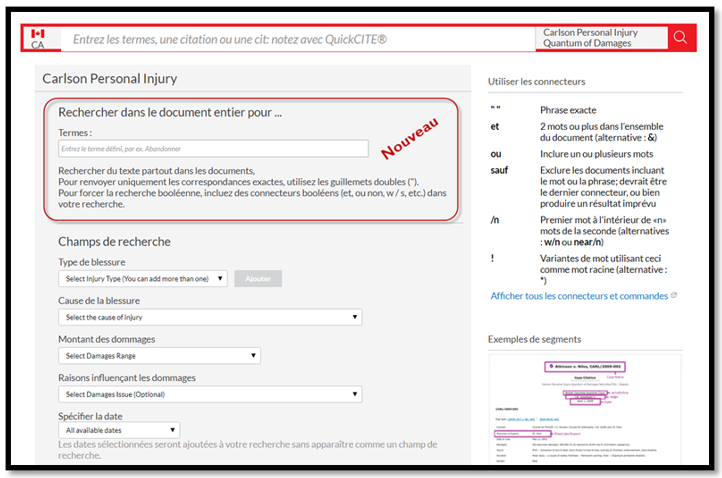This screenshot has width=722, height=478.
Task: Click the Raisons influençant les dommages label
Action: [x=127, y=378]
